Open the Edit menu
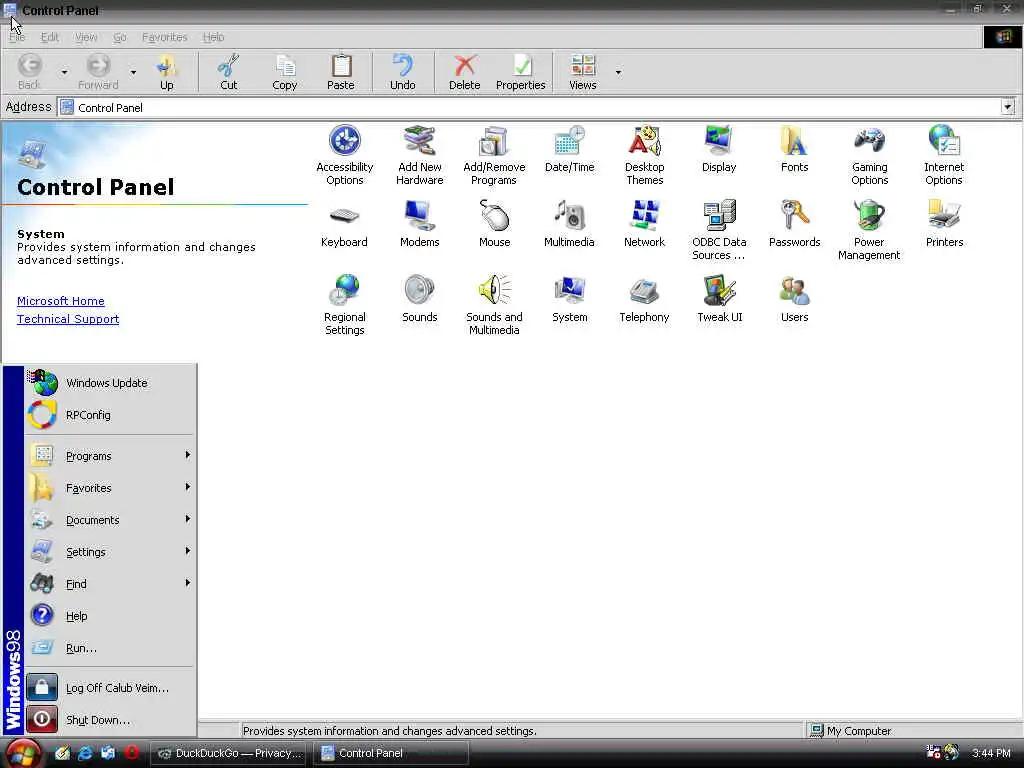1024x768 pixels. (x=50, y=37)
